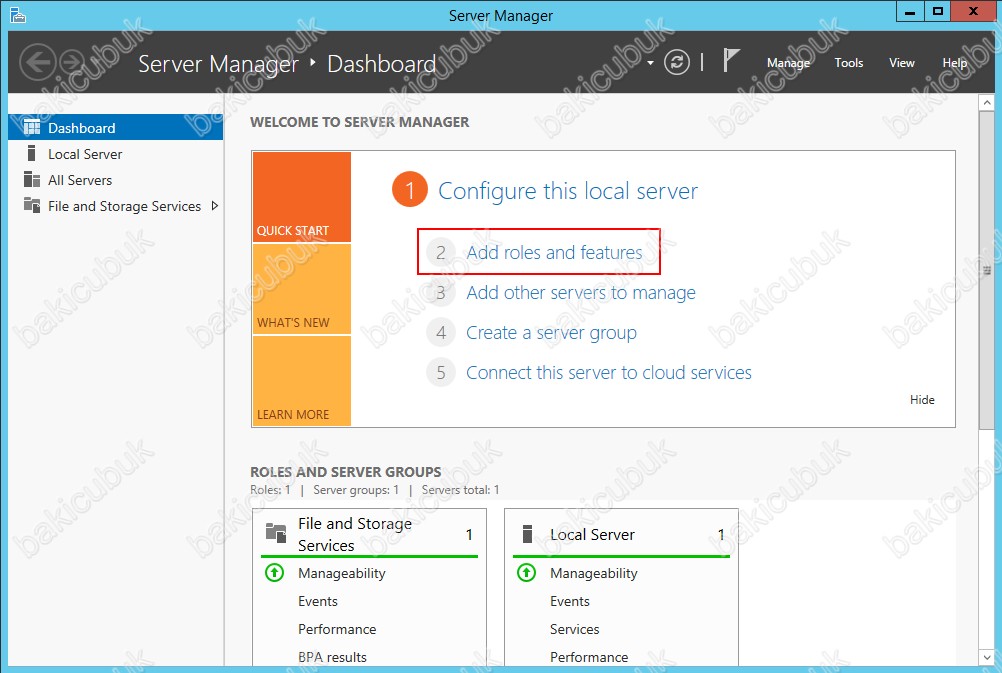Viewport: 1002px width, 673px height.
Task: Close the Server Manager window
Action: pyautogui.click(x=973, y=12)
